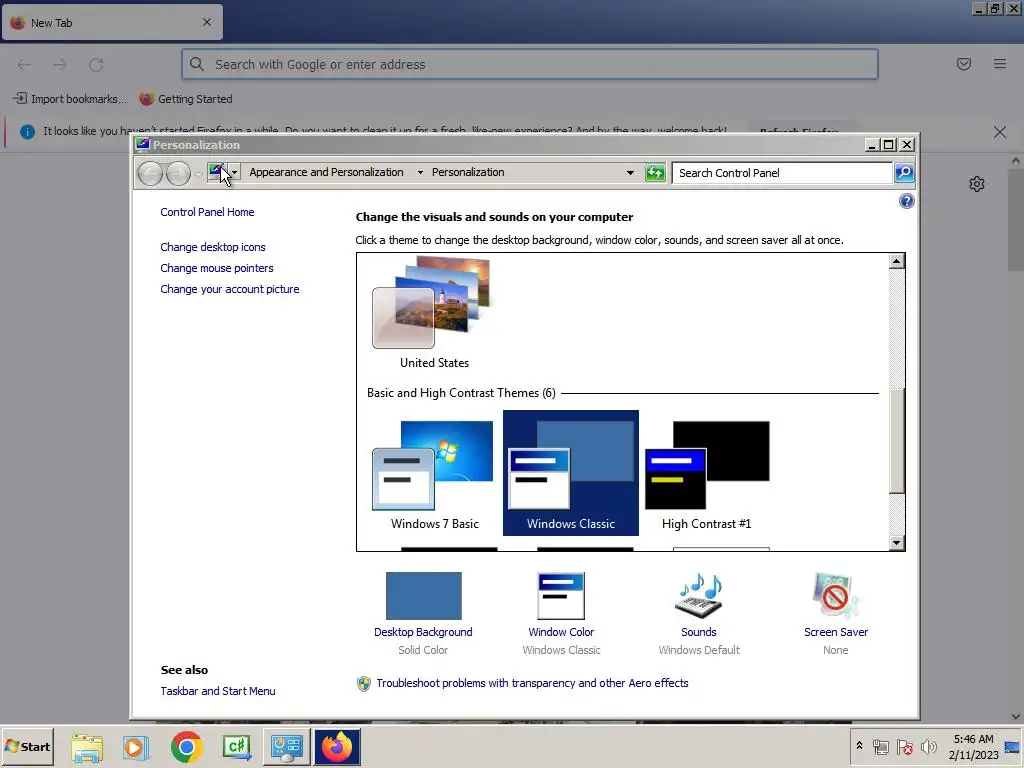Screen dimensions: 1024x768
Task: Open Troubleshoot problems with transparency link
Action: click(x=532, y=683)
